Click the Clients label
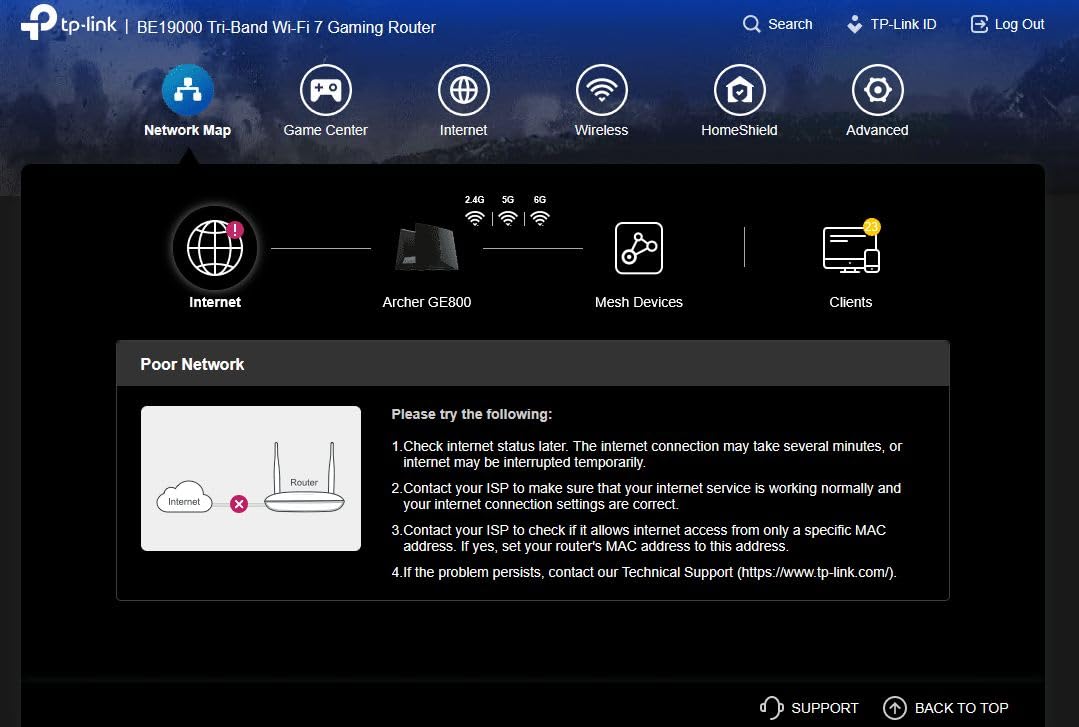The image size is (1079, 727). click(x=851, y=302)
